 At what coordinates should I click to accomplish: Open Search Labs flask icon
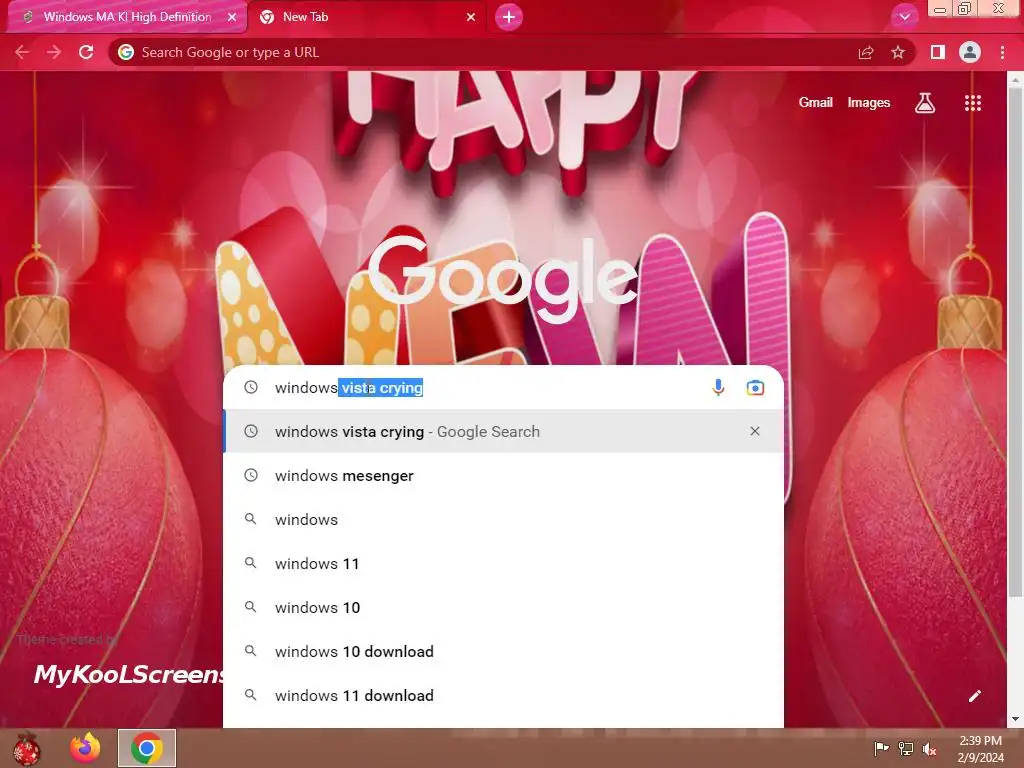[925, 103]
